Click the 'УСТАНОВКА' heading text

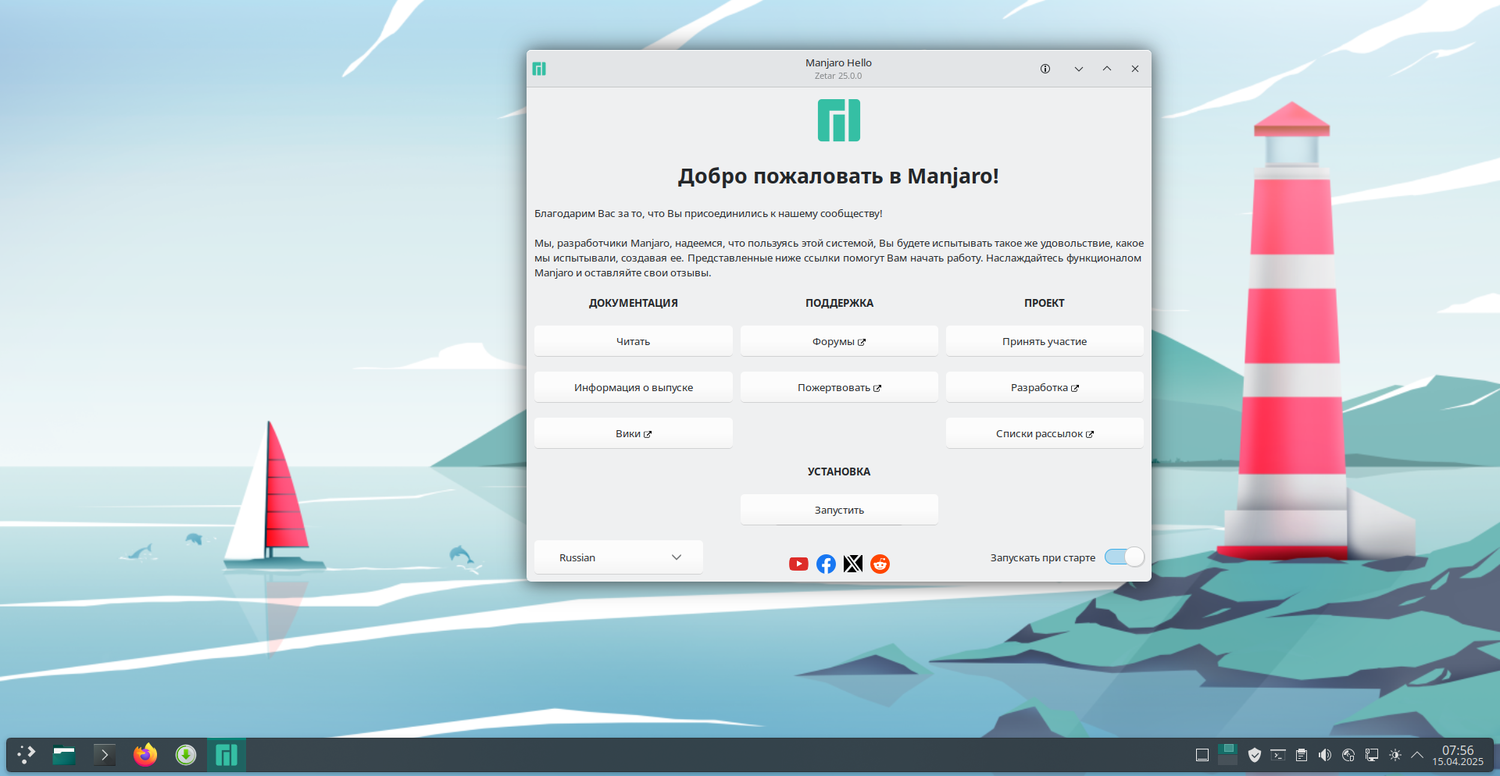[x=839, y=471]
